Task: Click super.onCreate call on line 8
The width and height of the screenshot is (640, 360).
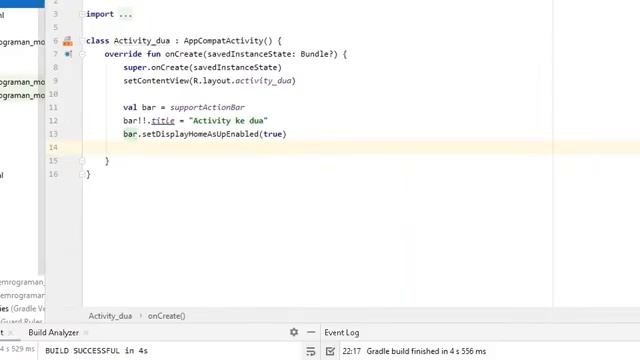Action: 202,67
